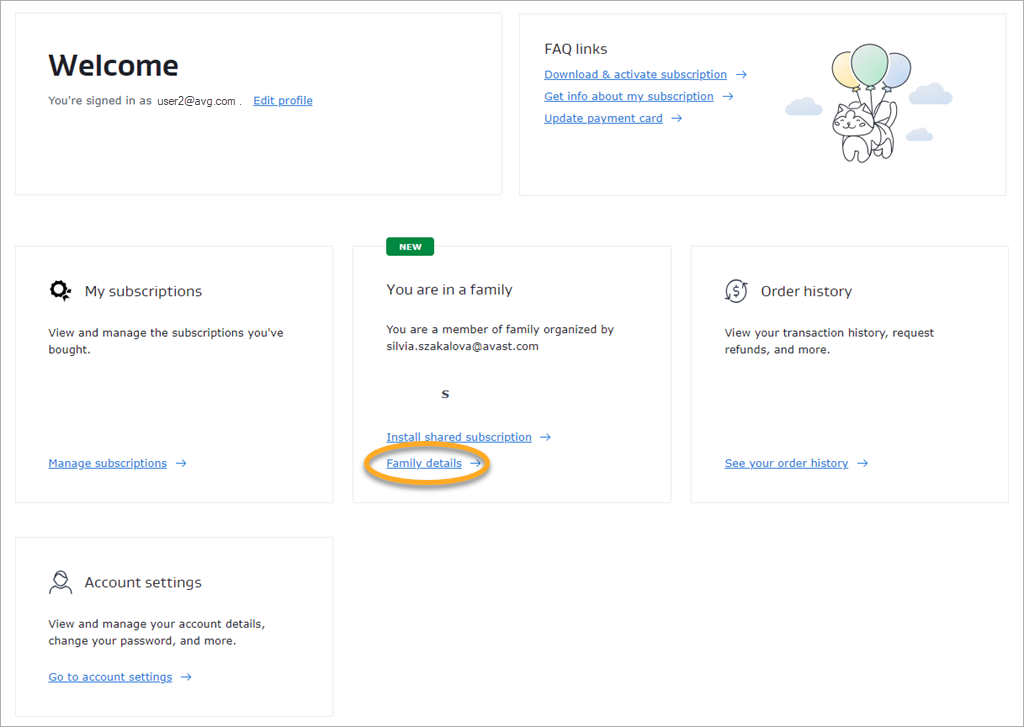Open Download & activate subscription FAQ link

pos(635,75)
